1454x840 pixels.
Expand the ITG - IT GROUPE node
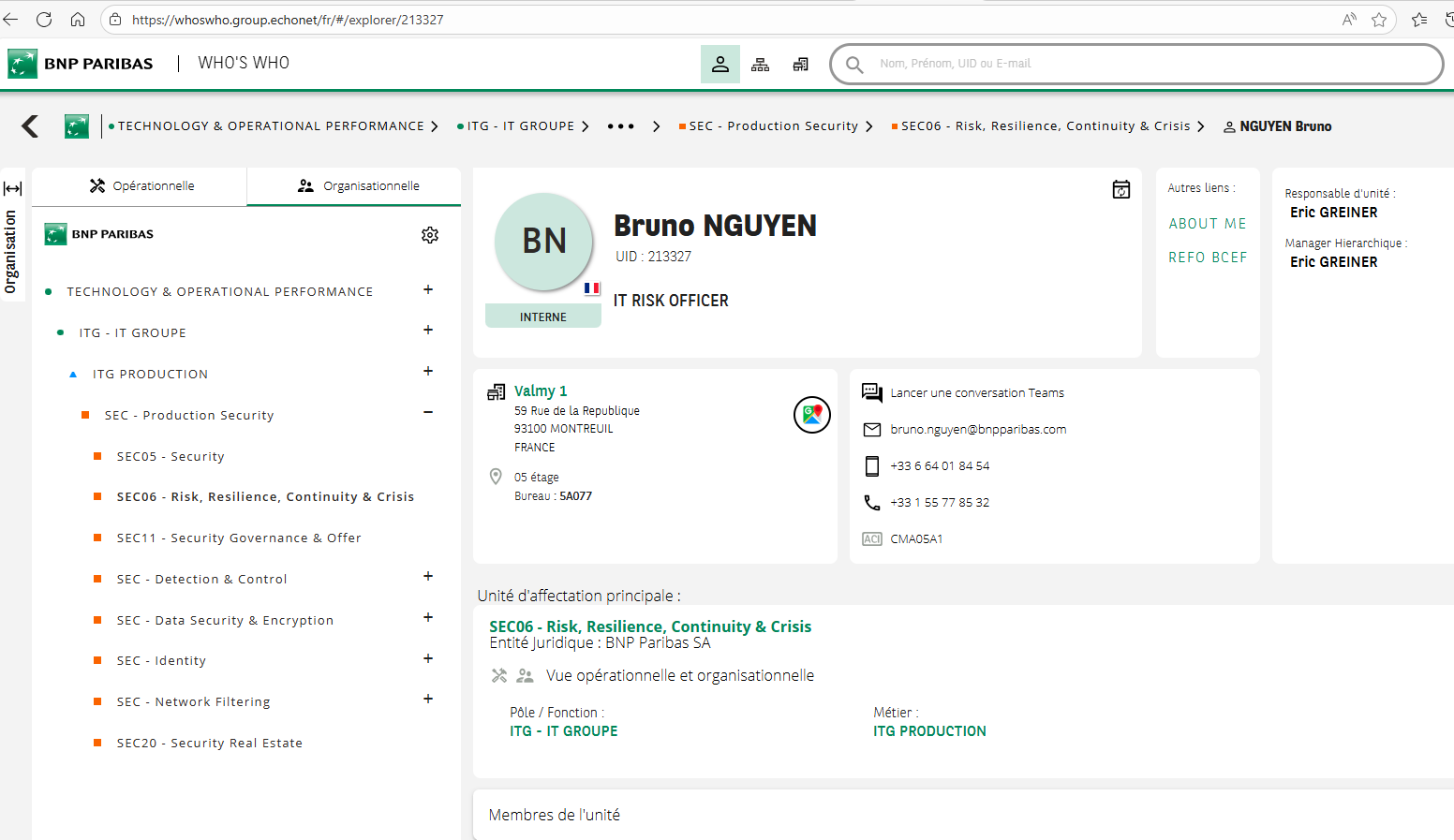pyautogui.click(x=428, y=331)
